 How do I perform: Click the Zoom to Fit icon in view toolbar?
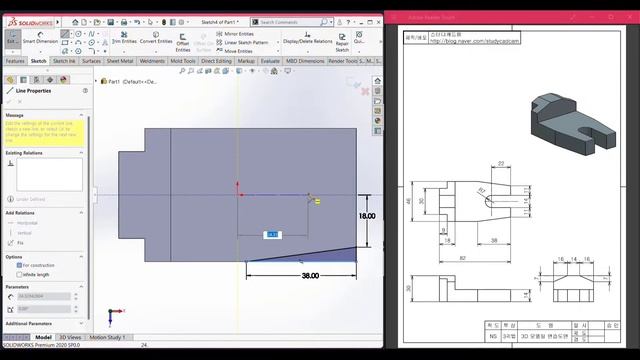click(182, 71)
